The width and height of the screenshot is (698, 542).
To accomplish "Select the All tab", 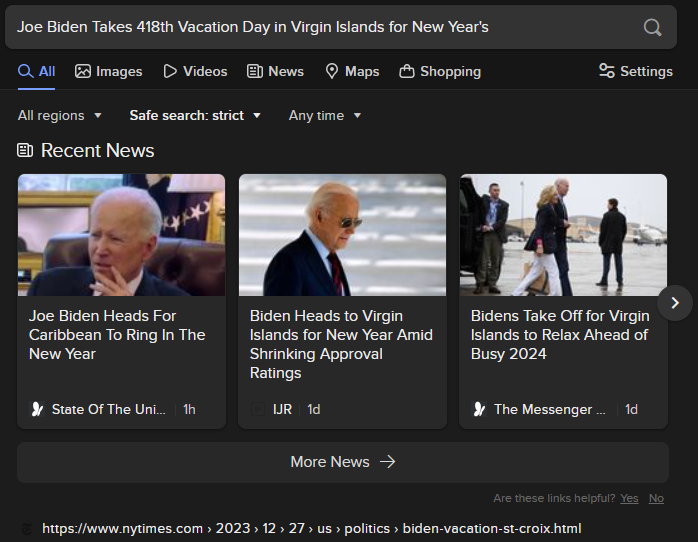I will coord(37,71).
